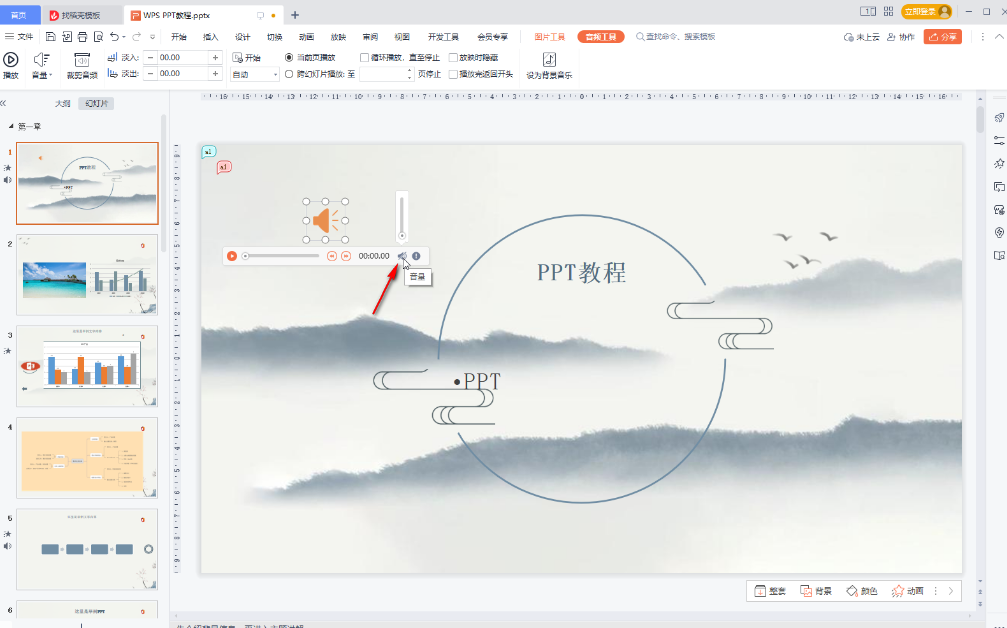Open the 文件 menu
This screenshot has width=1007, height=628.
coord(24,36)
